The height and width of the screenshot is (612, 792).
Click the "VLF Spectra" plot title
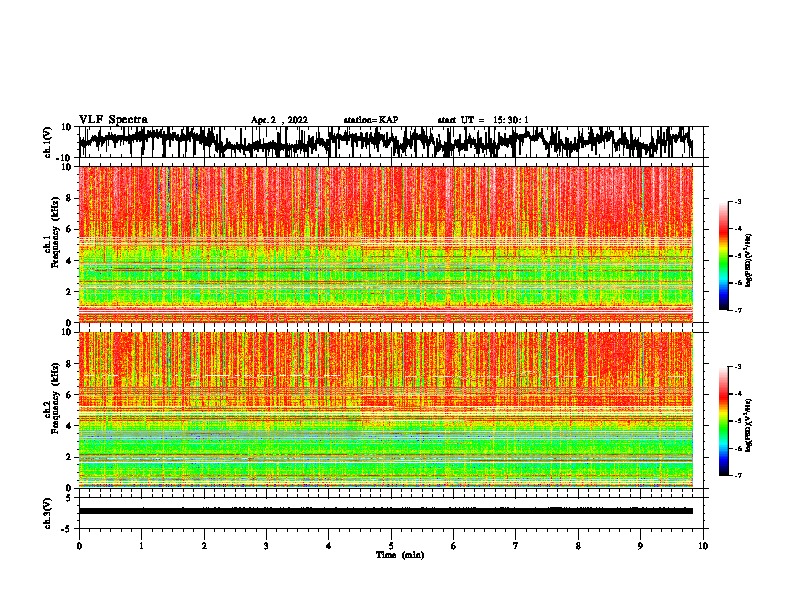pyautogui.click(x=113, y=120)
